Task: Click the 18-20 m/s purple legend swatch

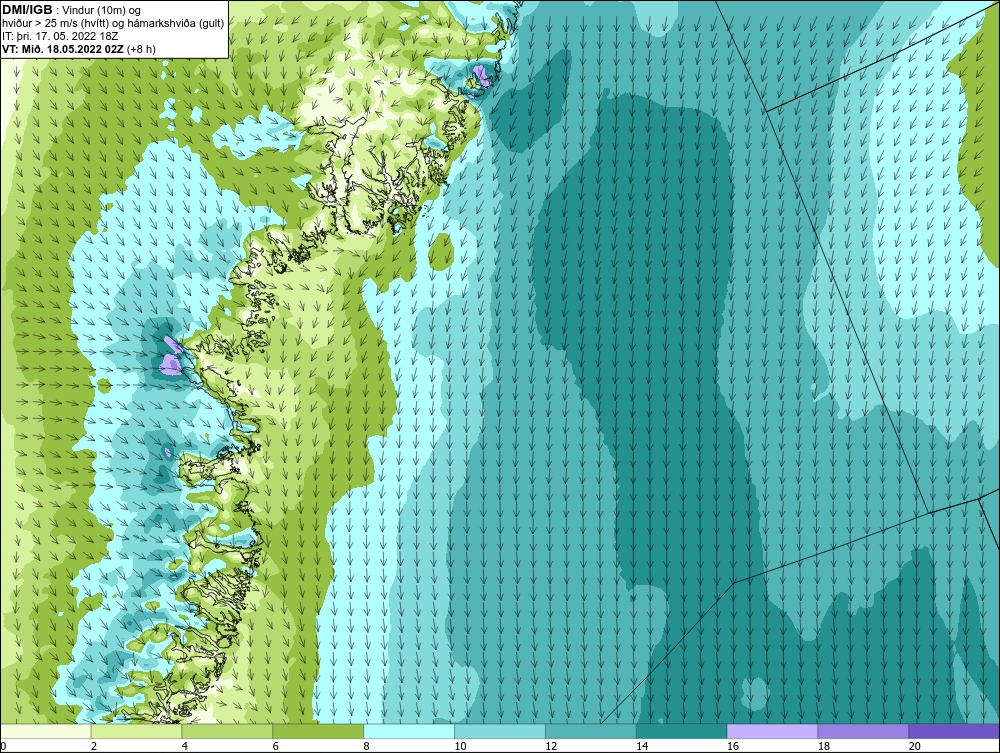Action: coord(864,731)
